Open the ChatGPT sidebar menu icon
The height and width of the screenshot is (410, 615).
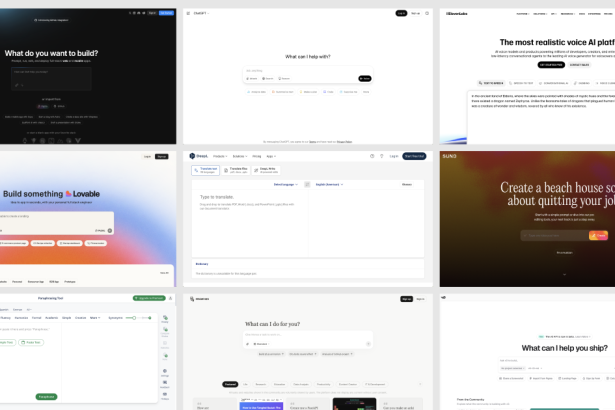point(188,13)
